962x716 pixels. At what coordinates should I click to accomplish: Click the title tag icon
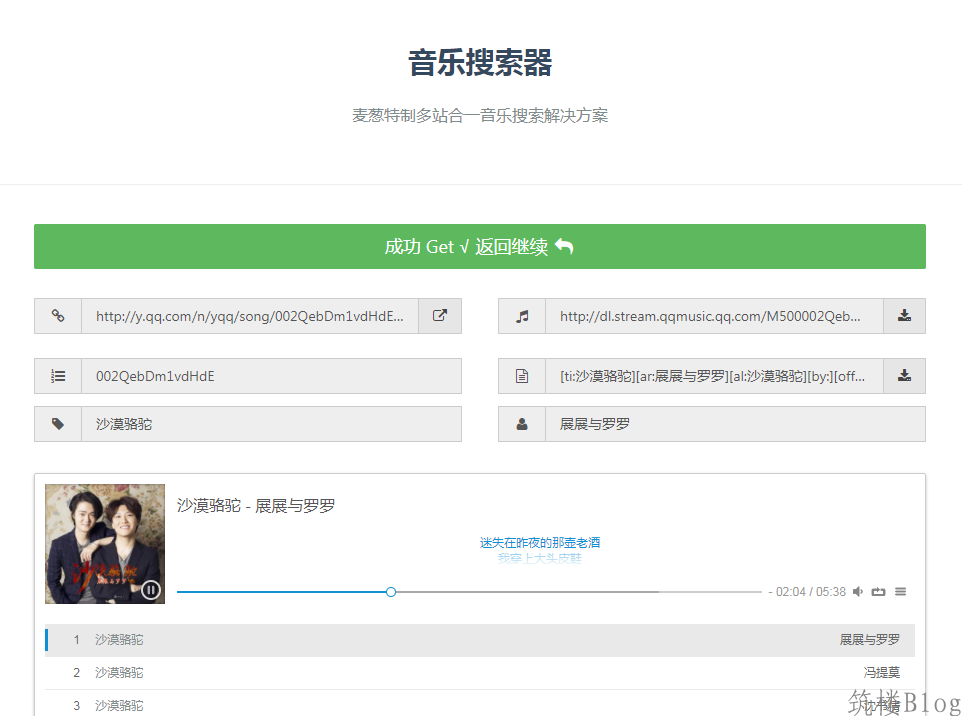point(58,424)
